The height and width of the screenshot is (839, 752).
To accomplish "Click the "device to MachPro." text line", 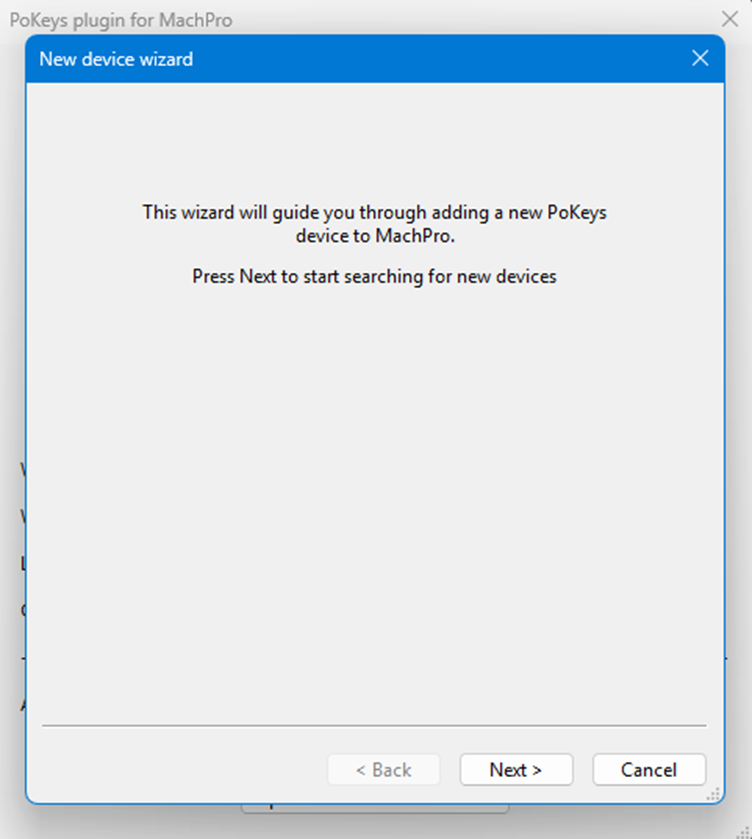I will [x=375, y=236].
